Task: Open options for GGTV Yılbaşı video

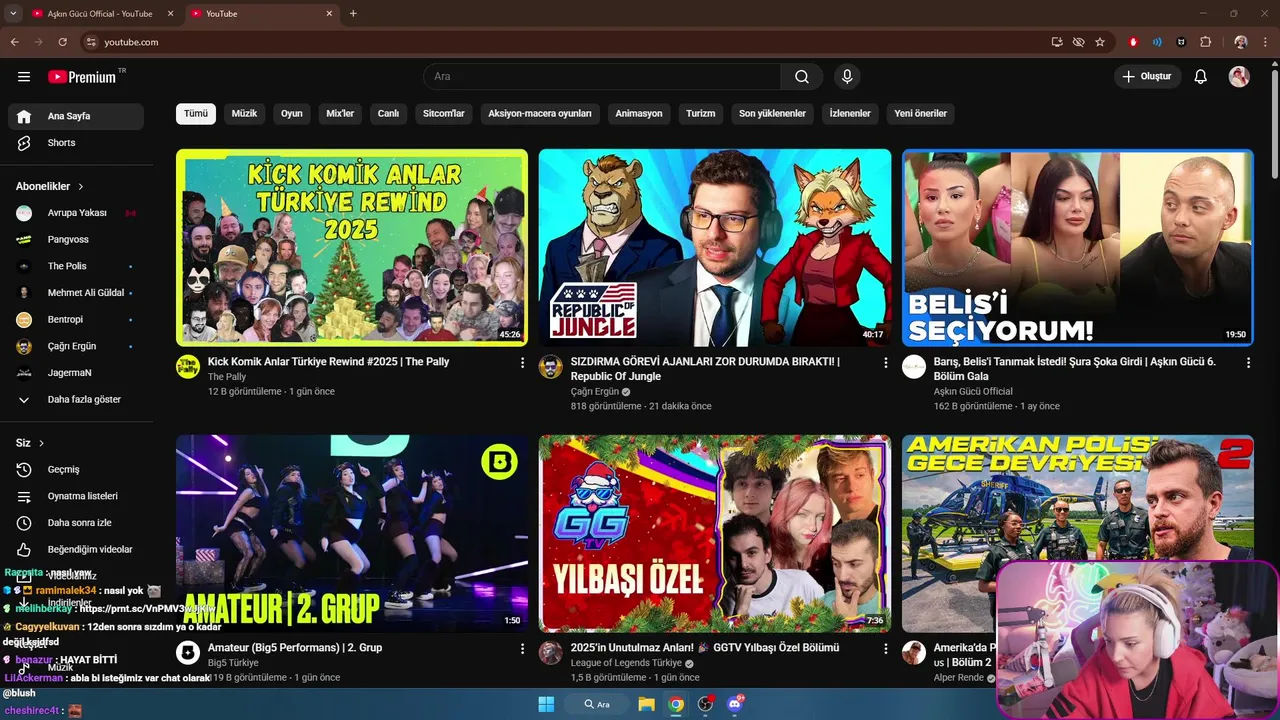Action: pos(885,649)
